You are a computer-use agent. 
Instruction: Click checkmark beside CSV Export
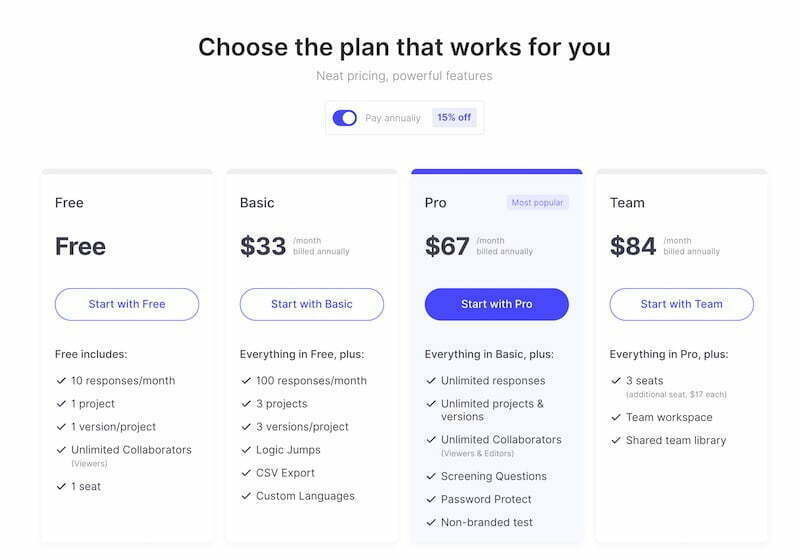pos(246,473)
